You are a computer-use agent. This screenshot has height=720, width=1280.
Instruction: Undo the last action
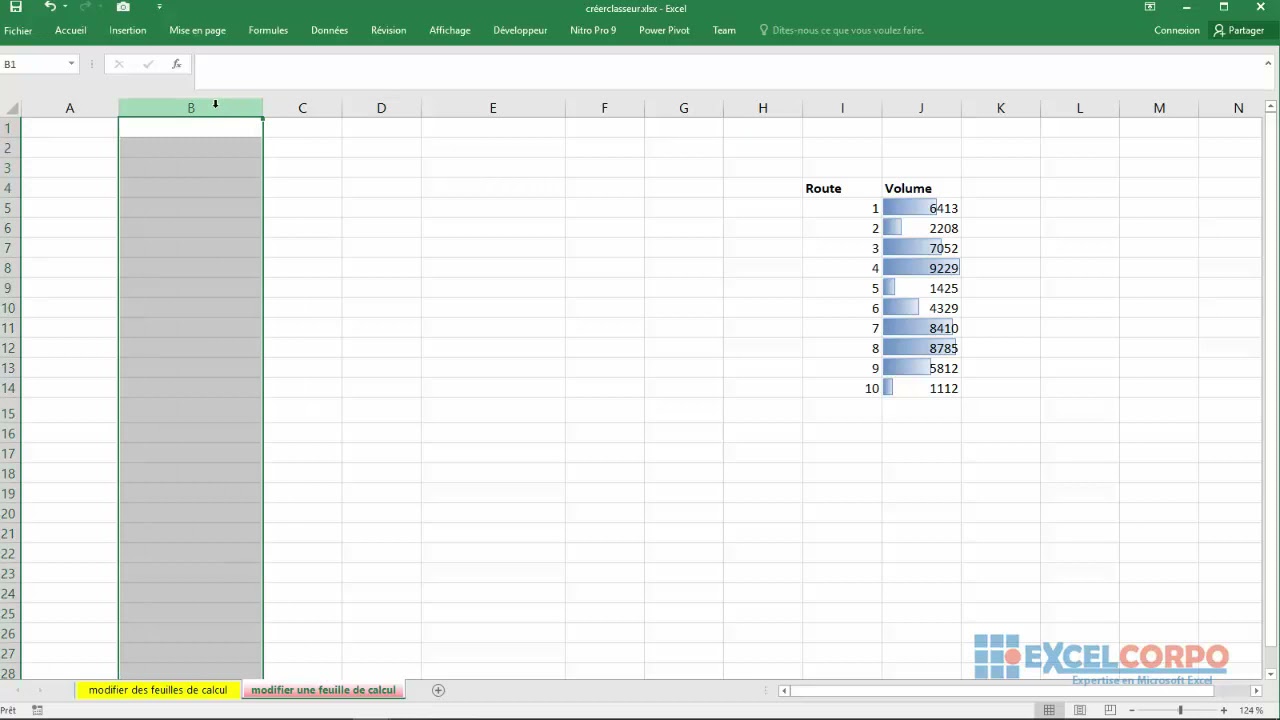click(50, 7)
